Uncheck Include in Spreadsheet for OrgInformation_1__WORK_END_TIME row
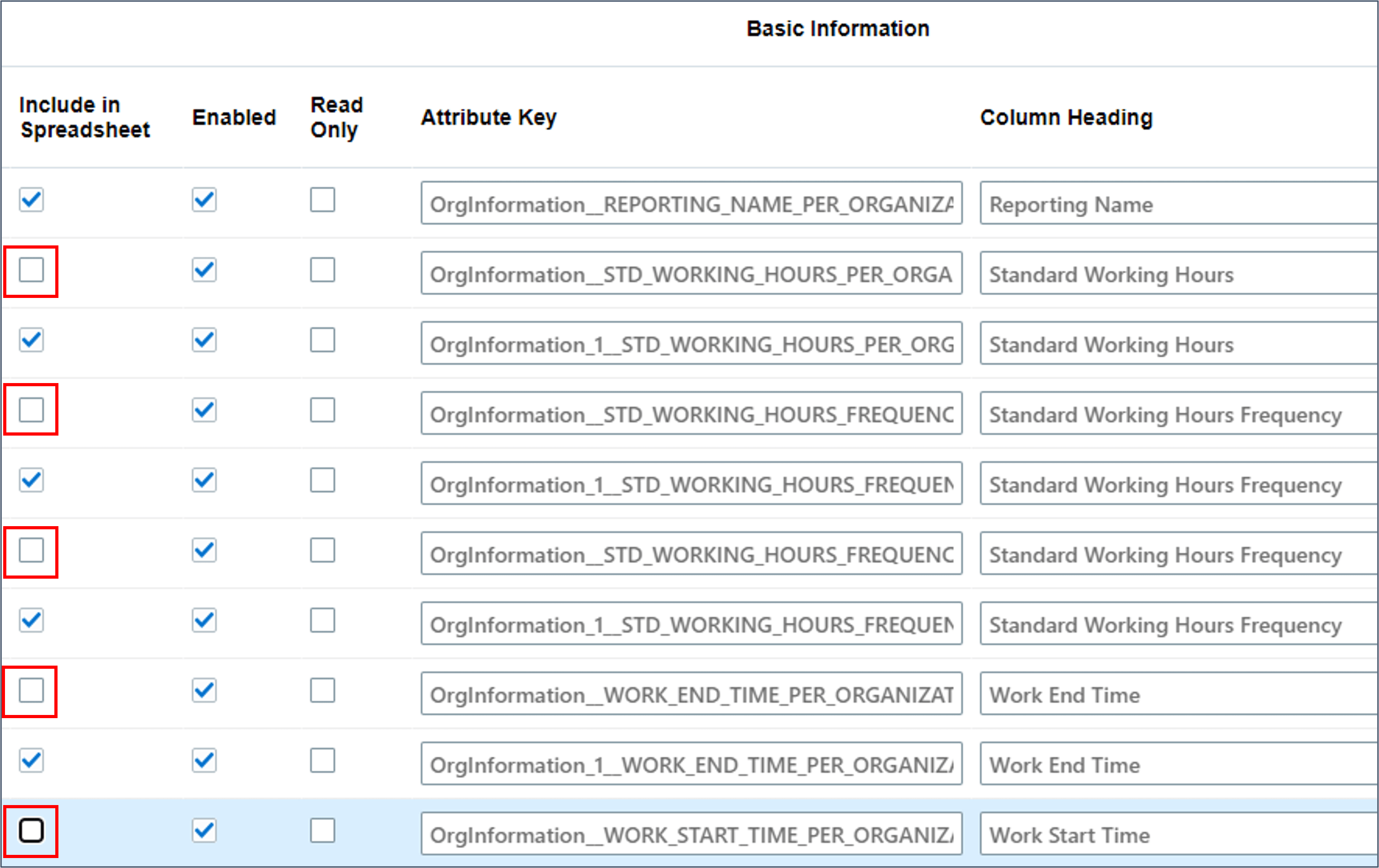1379x868 pixels. pyautogui.click(x=31, y=760)
